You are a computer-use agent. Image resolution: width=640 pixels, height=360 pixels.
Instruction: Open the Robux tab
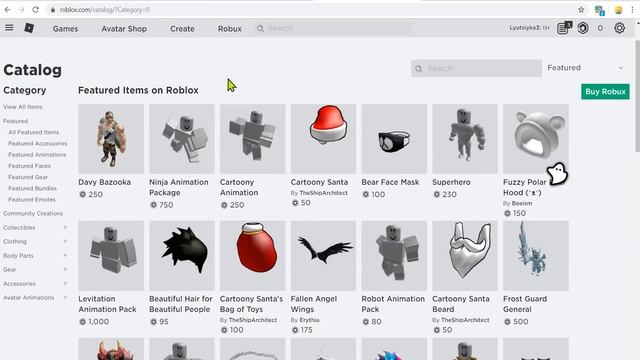(x=230, y=29)
